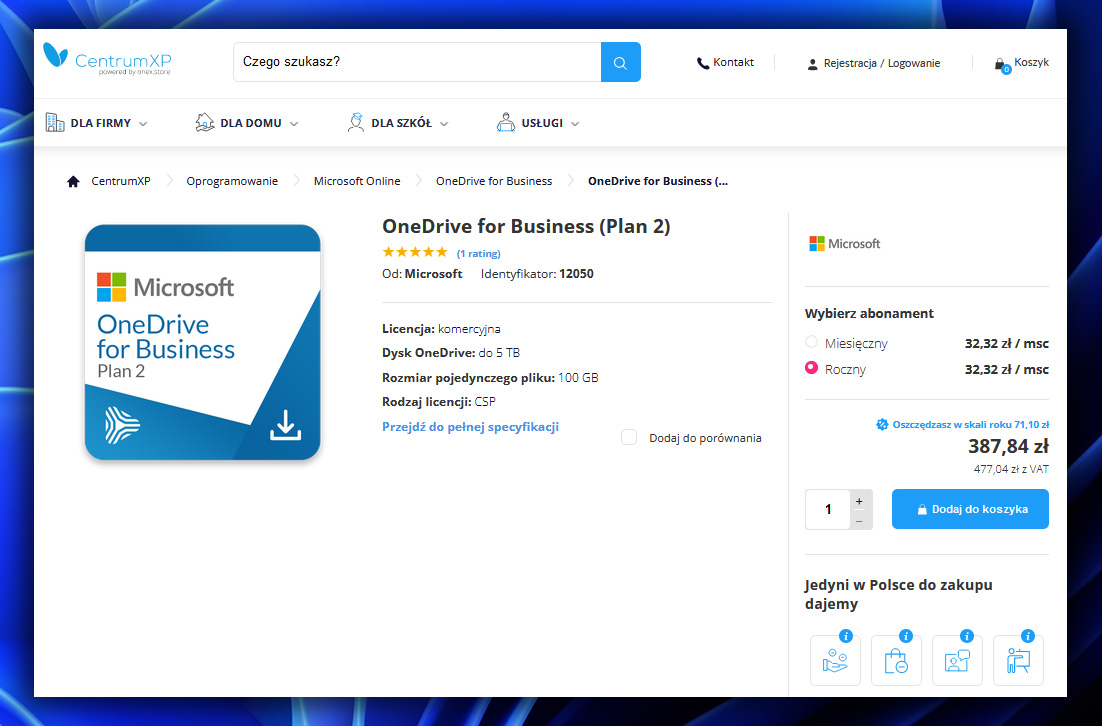Select the Miesięczny subscription radio button

click(811, 342)
